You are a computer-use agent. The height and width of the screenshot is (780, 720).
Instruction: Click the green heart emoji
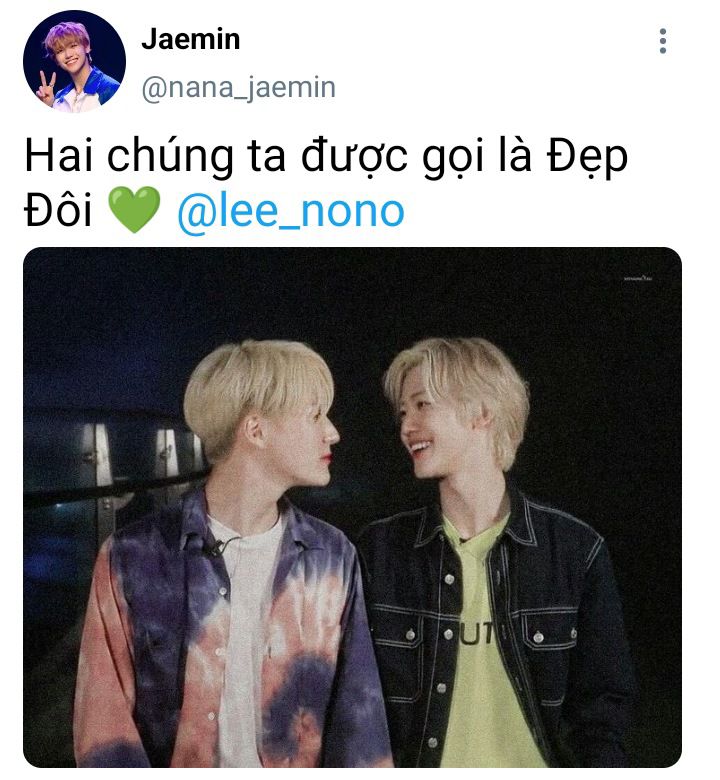(134, 209)
